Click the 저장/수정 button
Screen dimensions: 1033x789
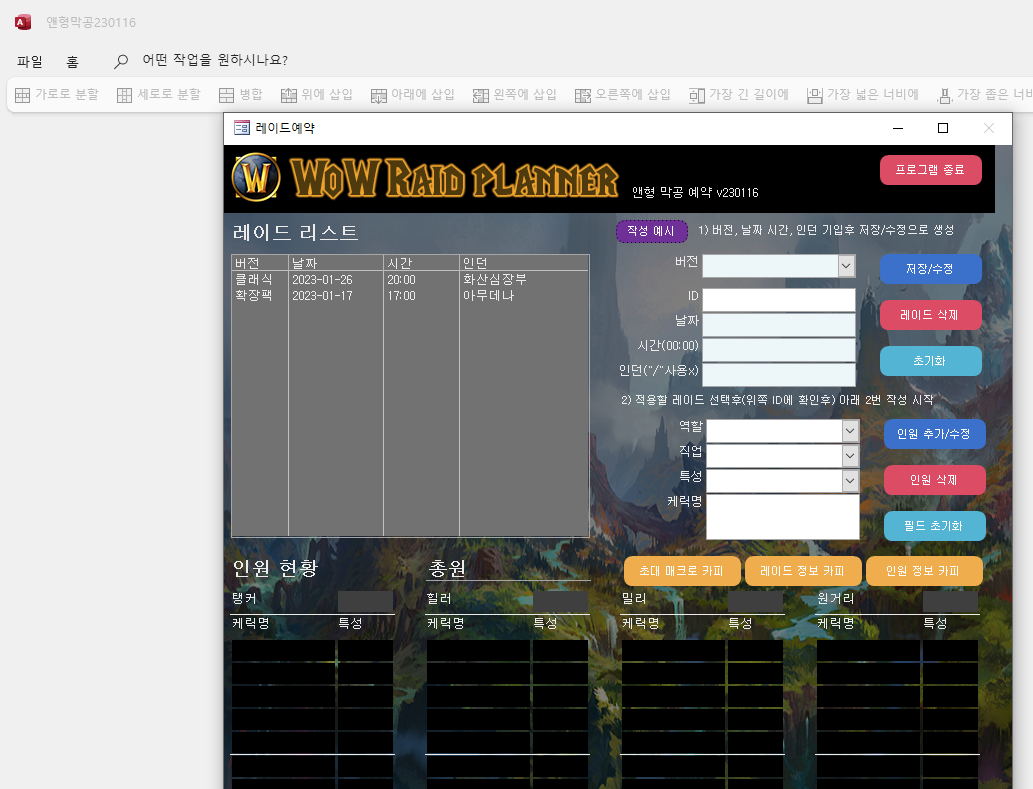pyautogui.click(x=930, y=269)
